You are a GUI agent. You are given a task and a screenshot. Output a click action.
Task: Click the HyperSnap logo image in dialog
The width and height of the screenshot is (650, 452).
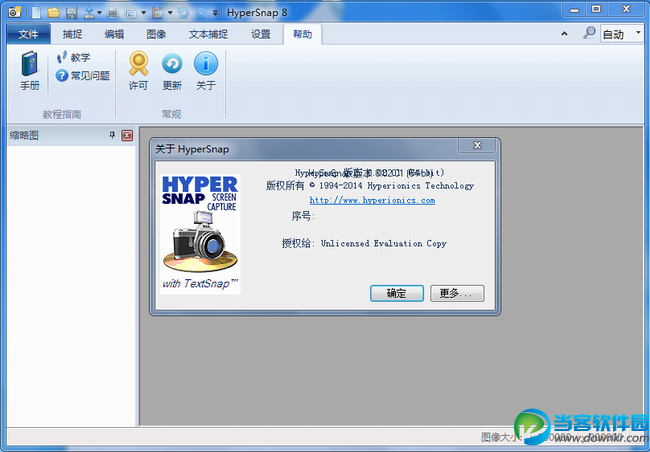tap(201, 234)
